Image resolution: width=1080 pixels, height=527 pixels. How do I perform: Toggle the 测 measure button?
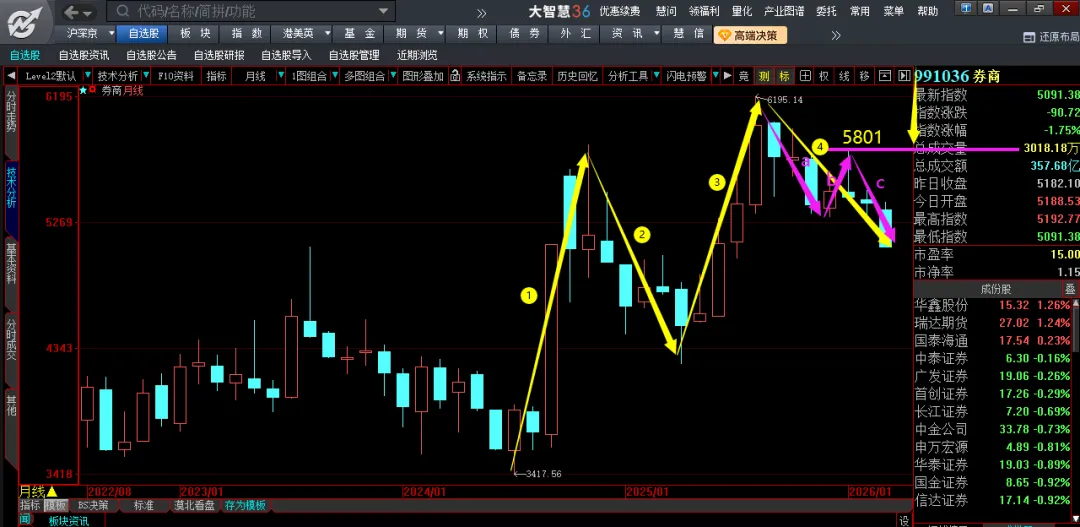(764, 76)
